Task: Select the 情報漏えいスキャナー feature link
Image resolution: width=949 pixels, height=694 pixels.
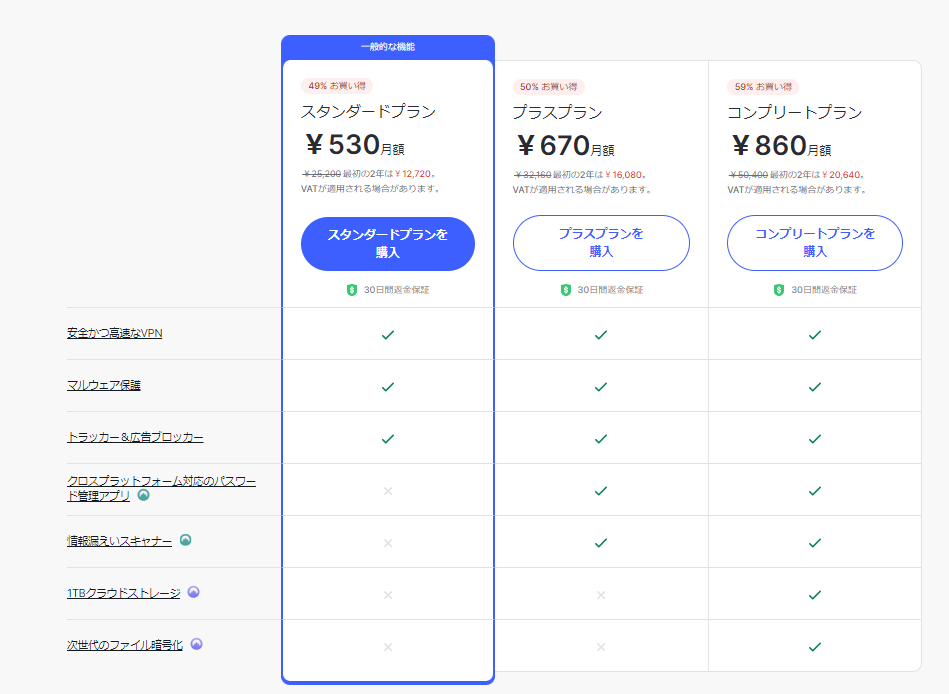Action: 119,541
